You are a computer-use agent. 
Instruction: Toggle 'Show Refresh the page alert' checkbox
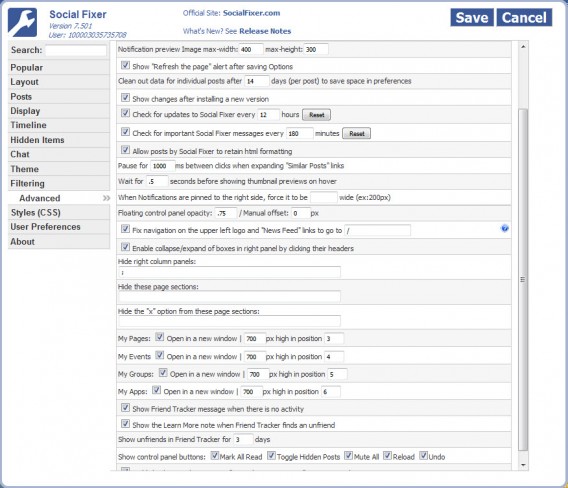click(125, 65)
